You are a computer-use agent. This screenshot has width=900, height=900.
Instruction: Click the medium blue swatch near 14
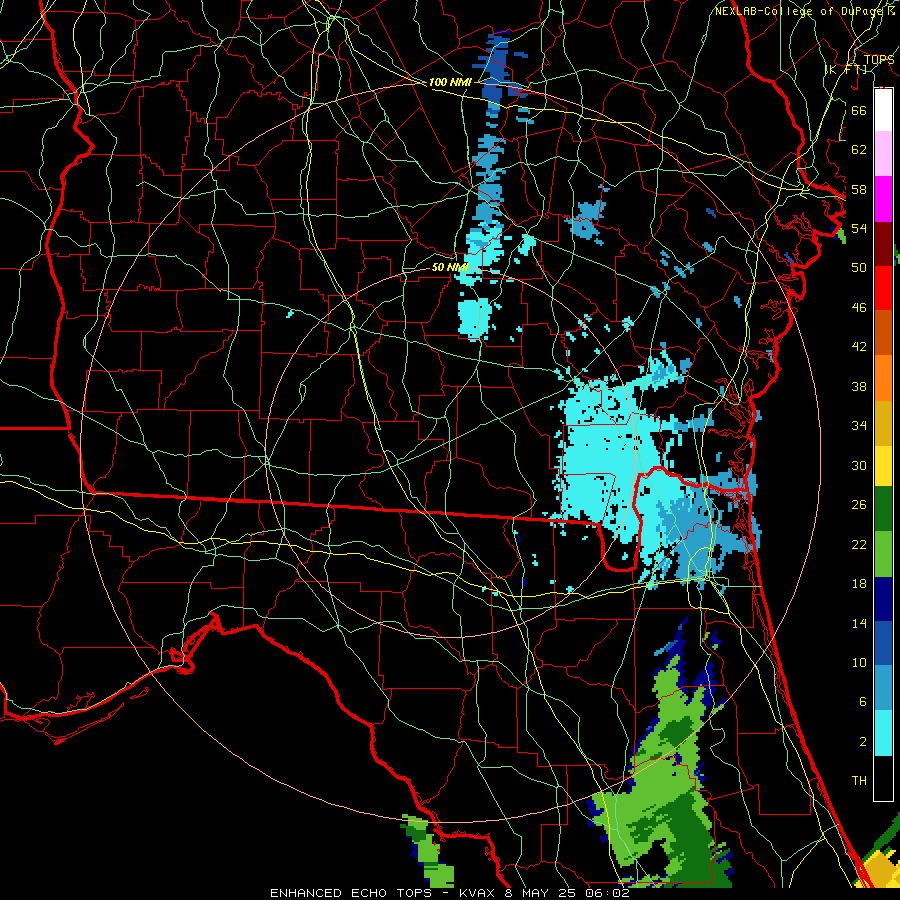point(883,644)
